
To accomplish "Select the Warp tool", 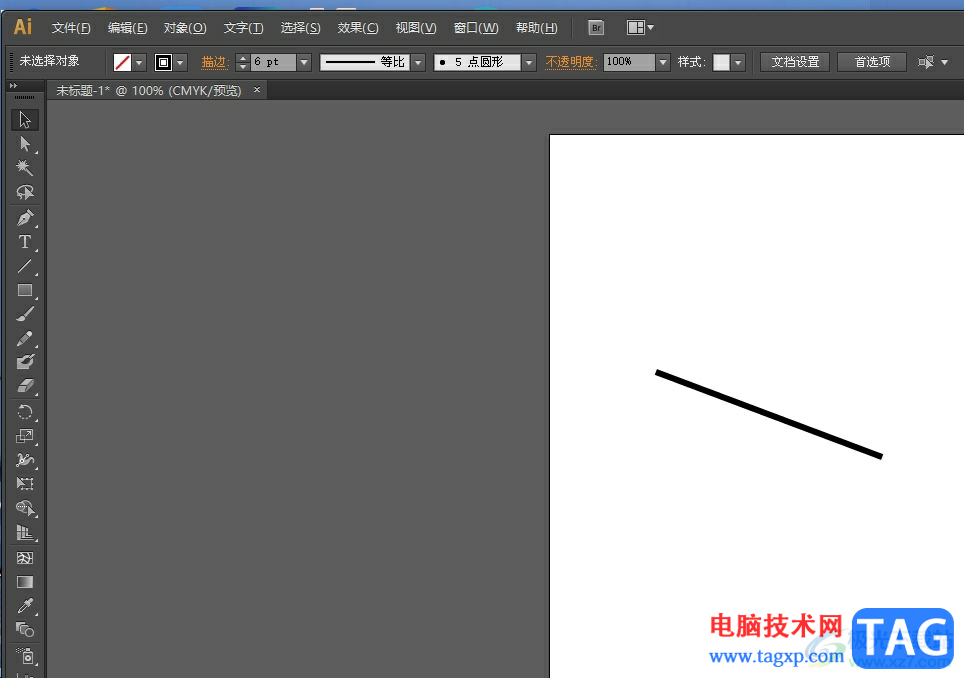I will point(25,460).
